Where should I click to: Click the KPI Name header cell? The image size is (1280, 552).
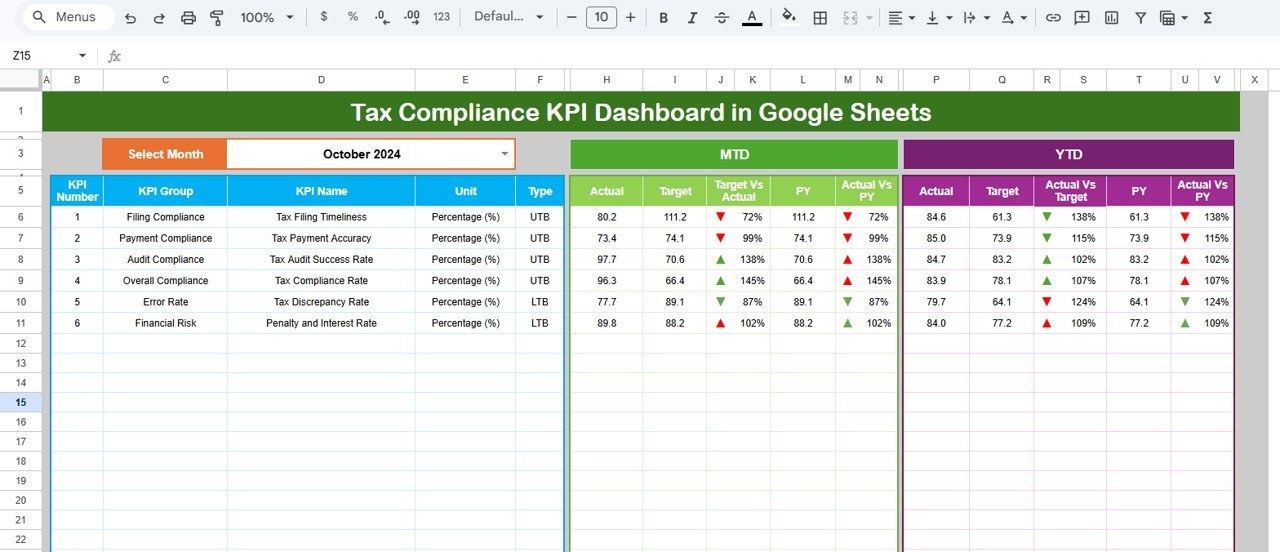(x=321, y=191)
